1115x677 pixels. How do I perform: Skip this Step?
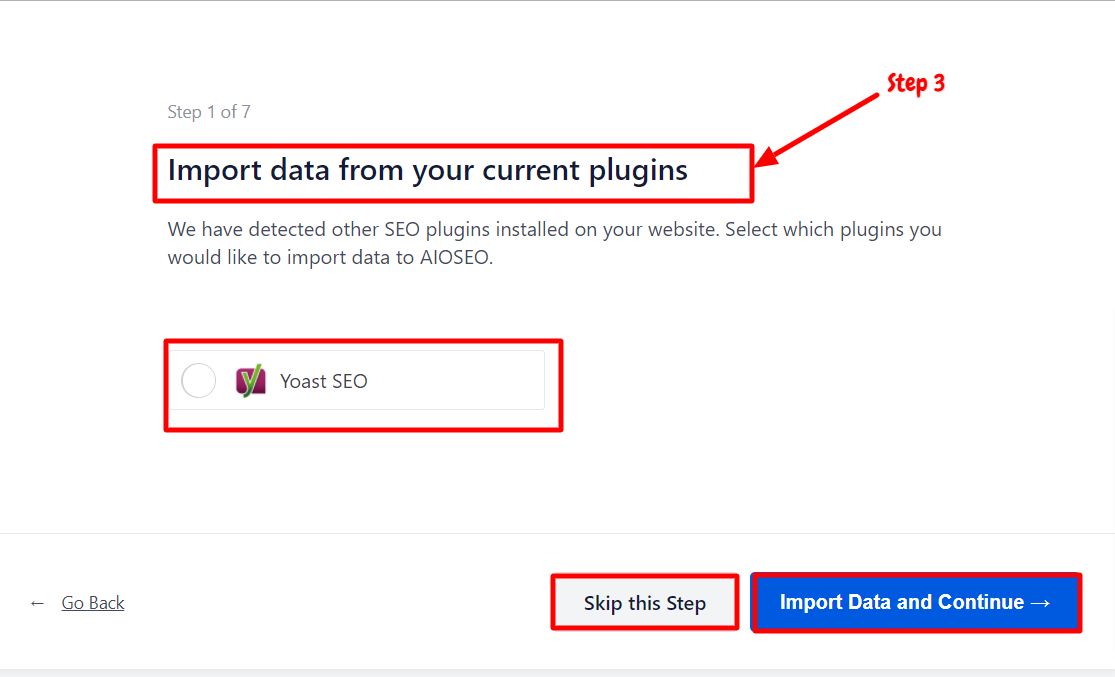click(645, 603)
